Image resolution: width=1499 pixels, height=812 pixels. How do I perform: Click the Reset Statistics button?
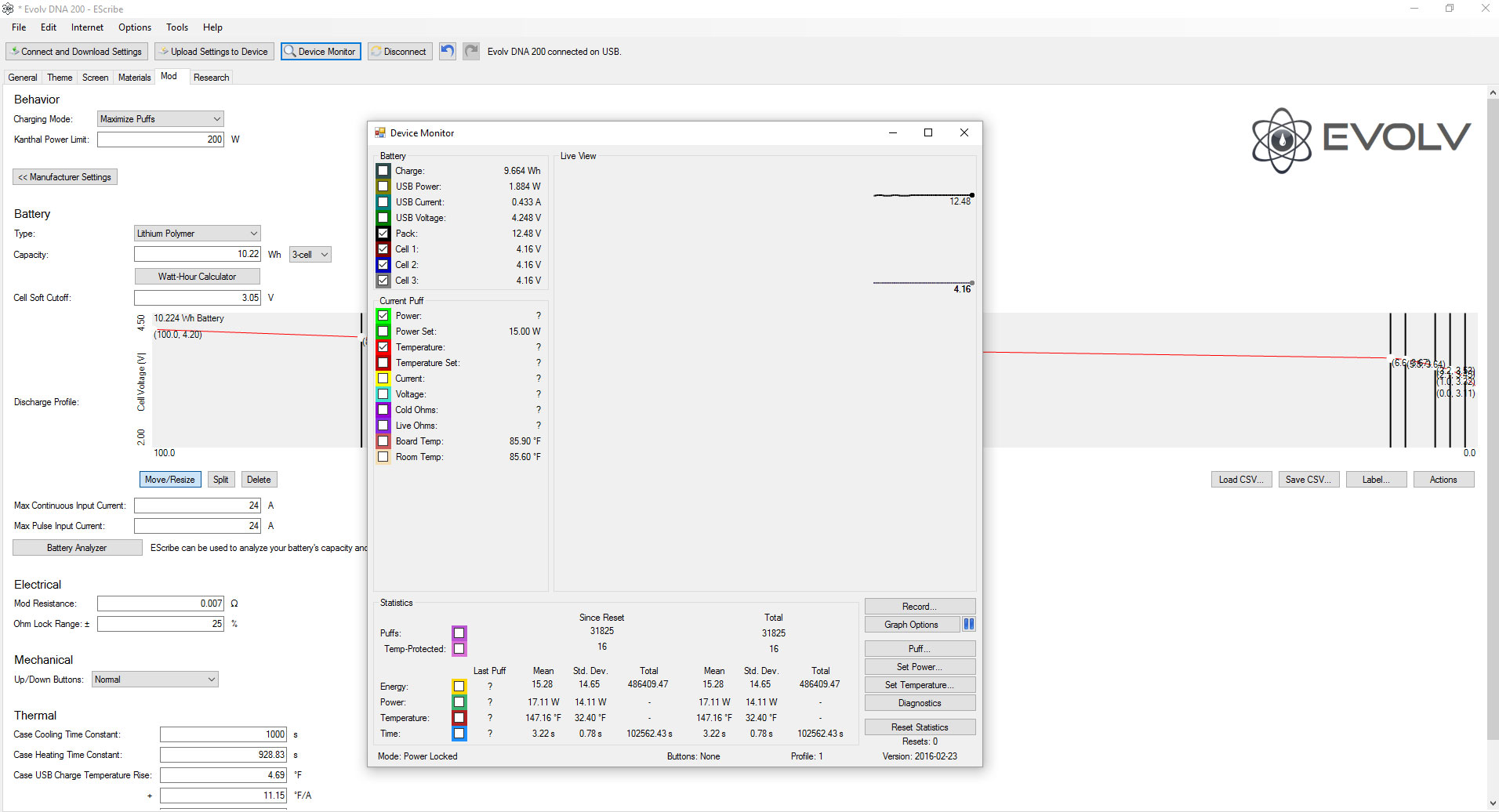click(920, 727)
